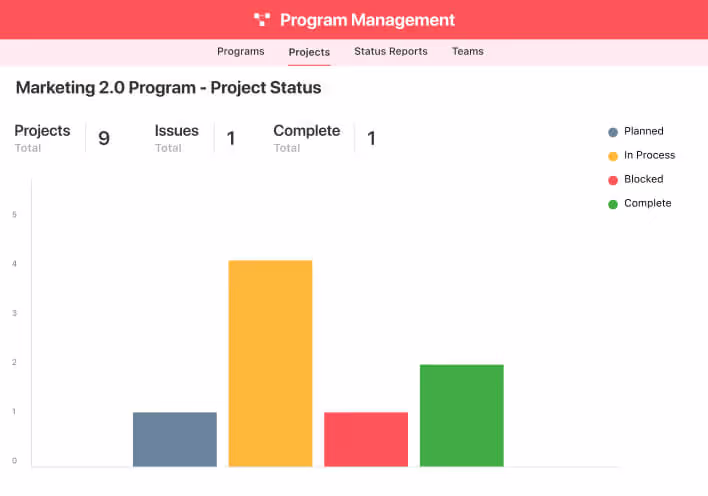Switch to the Projects tab

tap(309, 52)
